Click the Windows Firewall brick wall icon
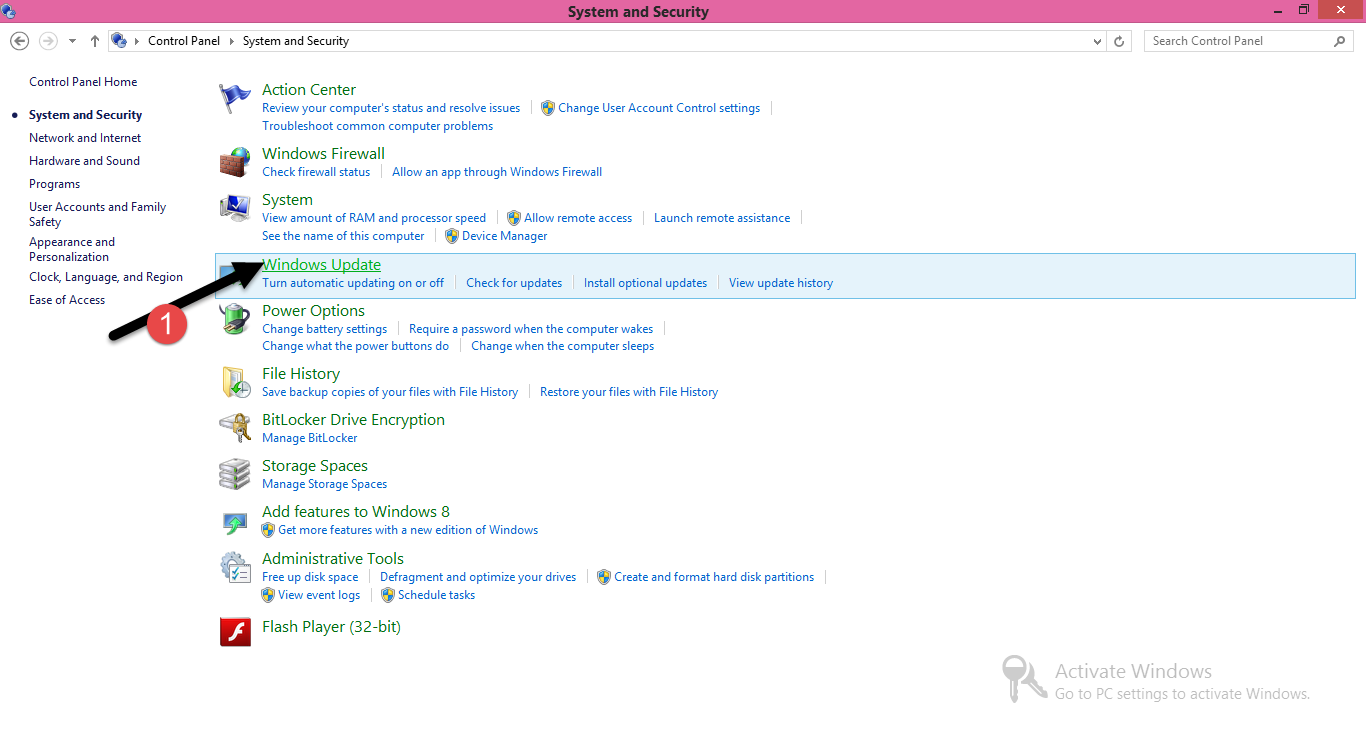The image size is (1366, 738). point(235,162)
